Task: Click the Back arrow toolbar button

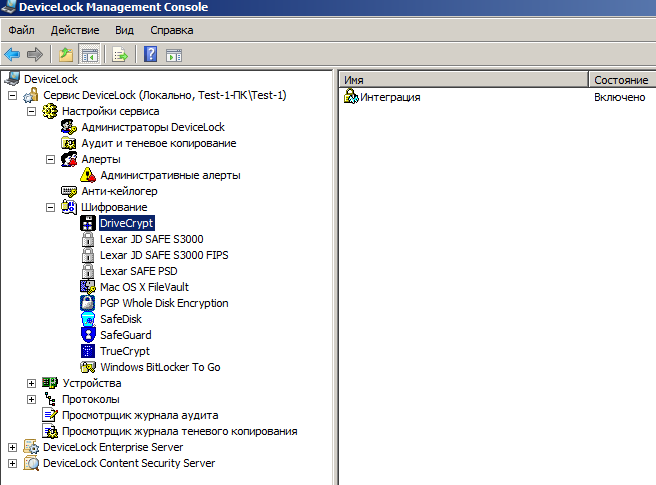Action: point(12,54)
